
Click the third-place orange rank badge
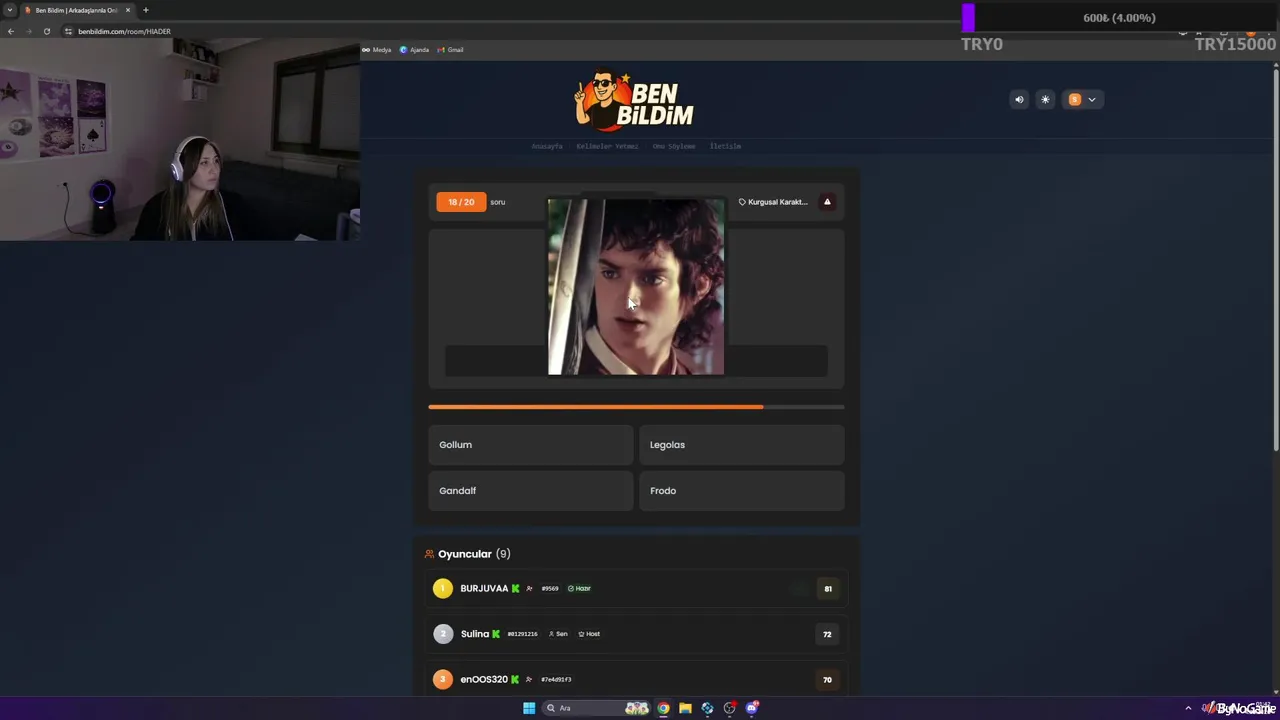pyautogui.click(x=443, y=679)
